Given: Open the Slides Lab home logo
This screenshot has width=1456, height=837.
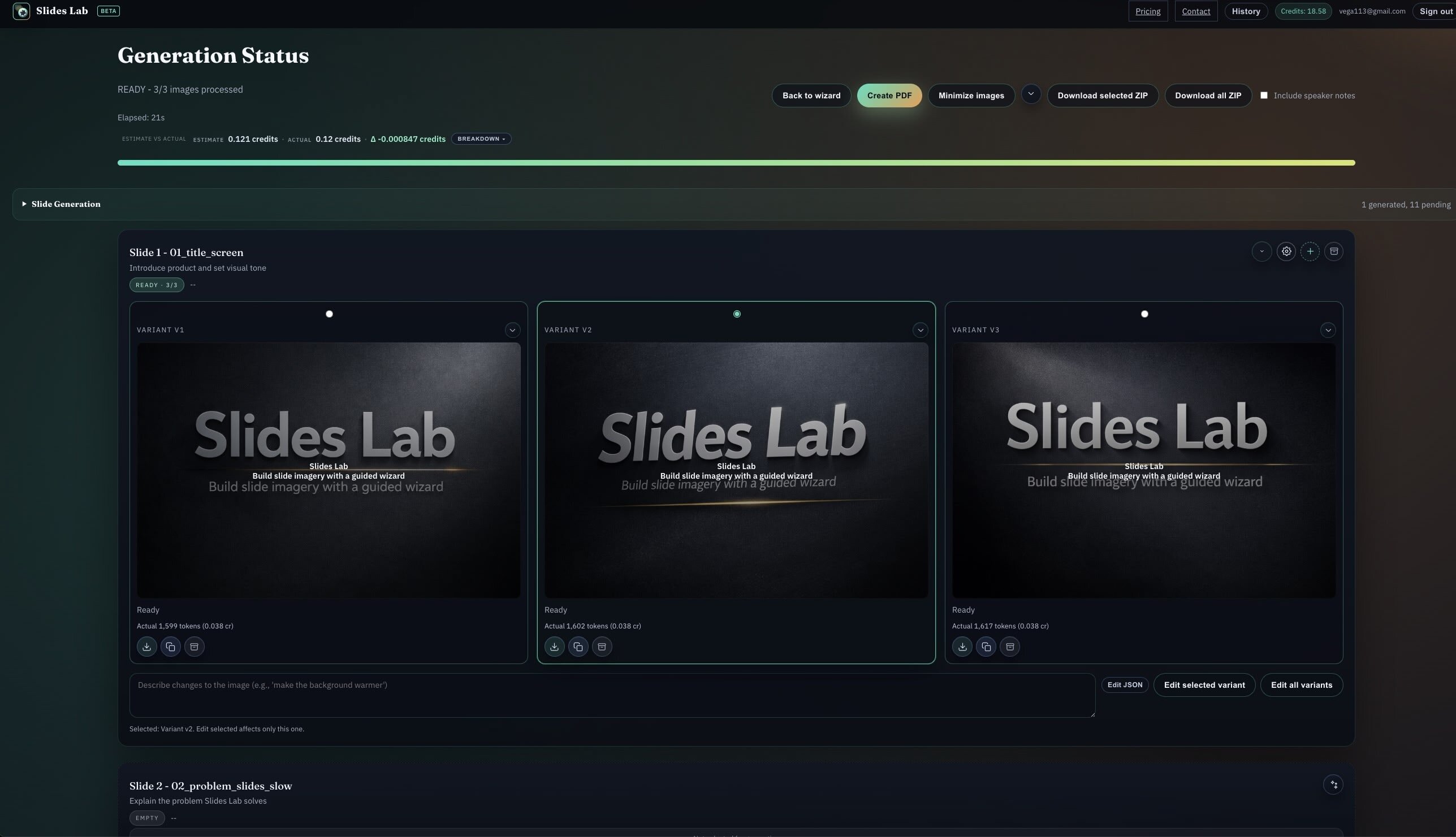Looking at the screenshot, I should coord(22,10).
